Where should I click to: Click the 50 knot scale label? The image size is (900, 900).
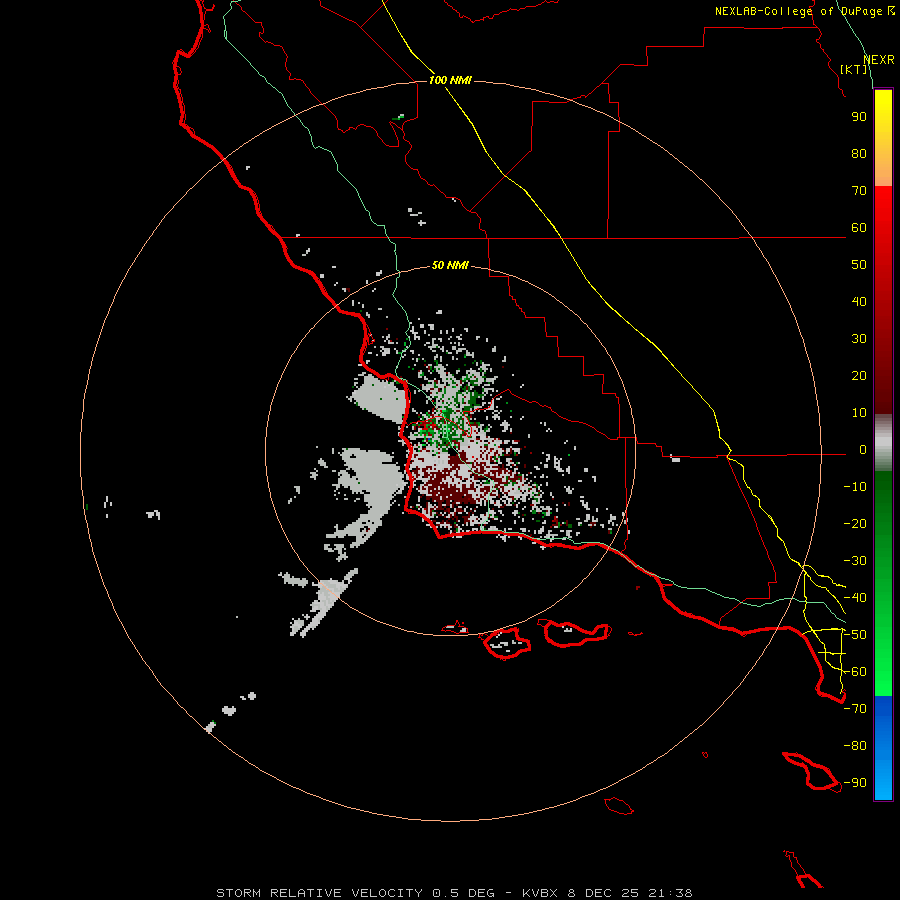pos(859,265)
